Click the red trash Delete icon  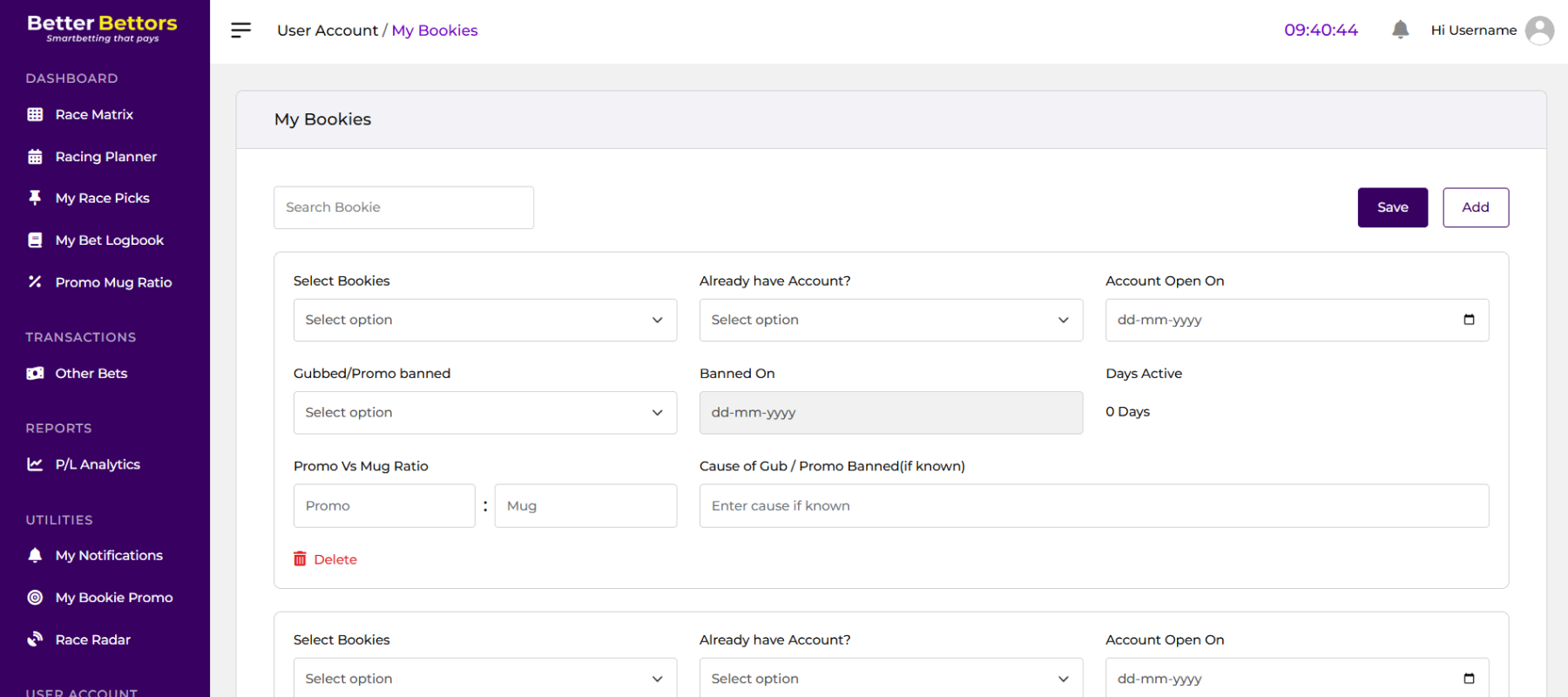(300, 559)
